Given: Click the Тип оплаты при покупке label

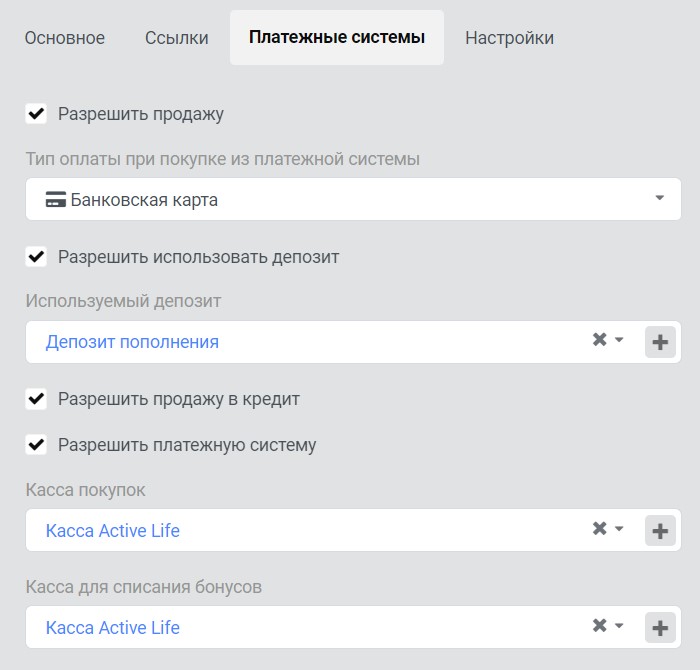Looking at the screenshot, I should click(222, 159).
